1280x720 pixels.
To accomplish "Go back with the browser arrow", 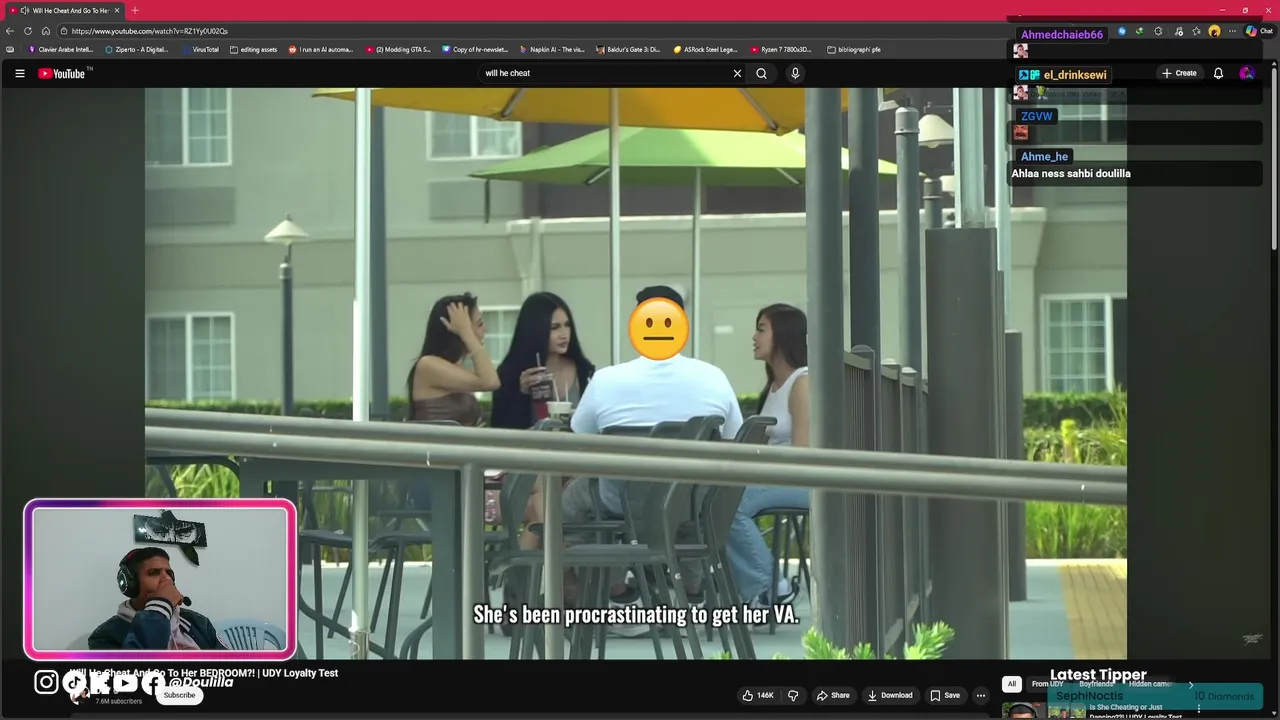I will pos(10,31).
